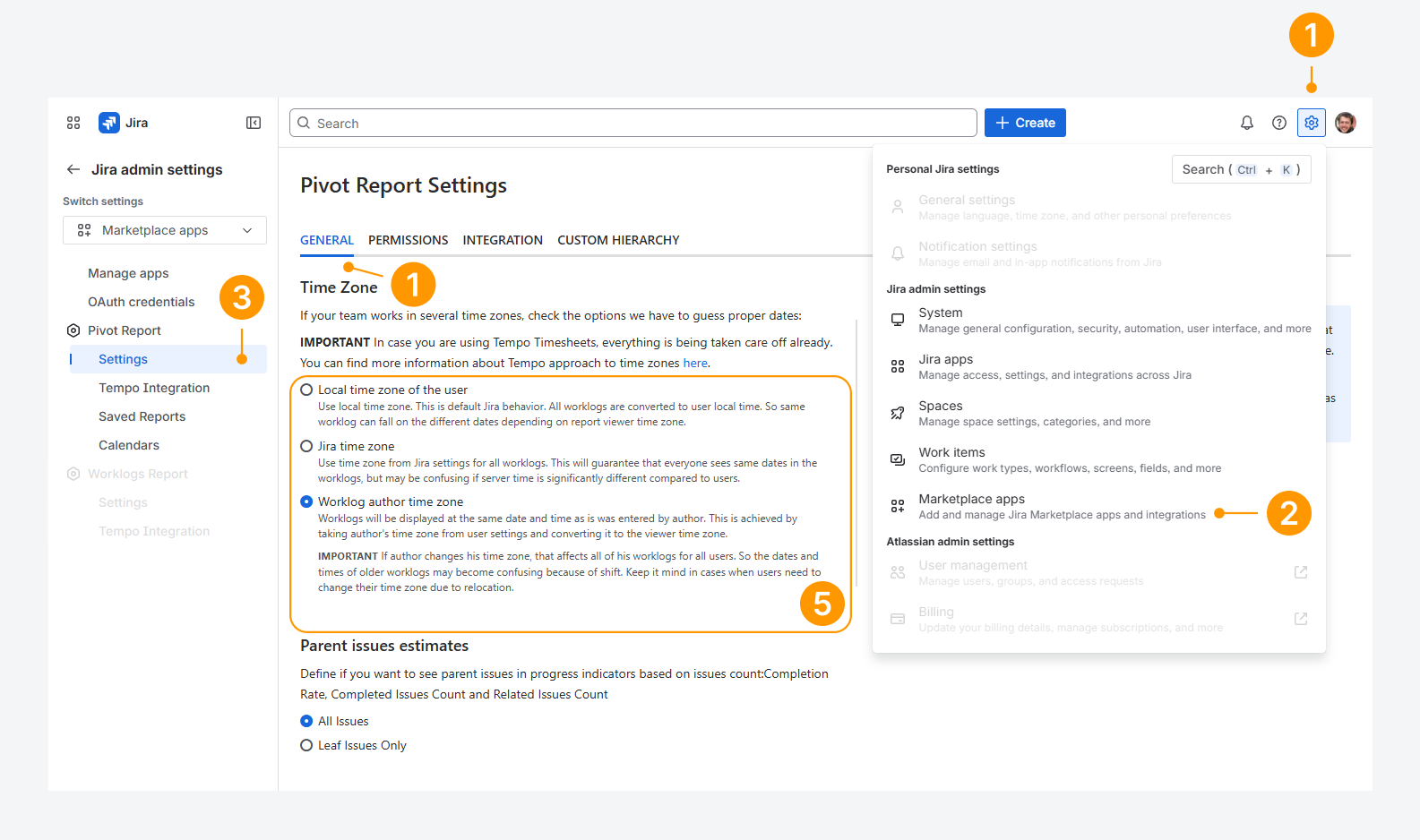
Task: Select the Leaf Issues Only radio button
Action: coord(306,745)
